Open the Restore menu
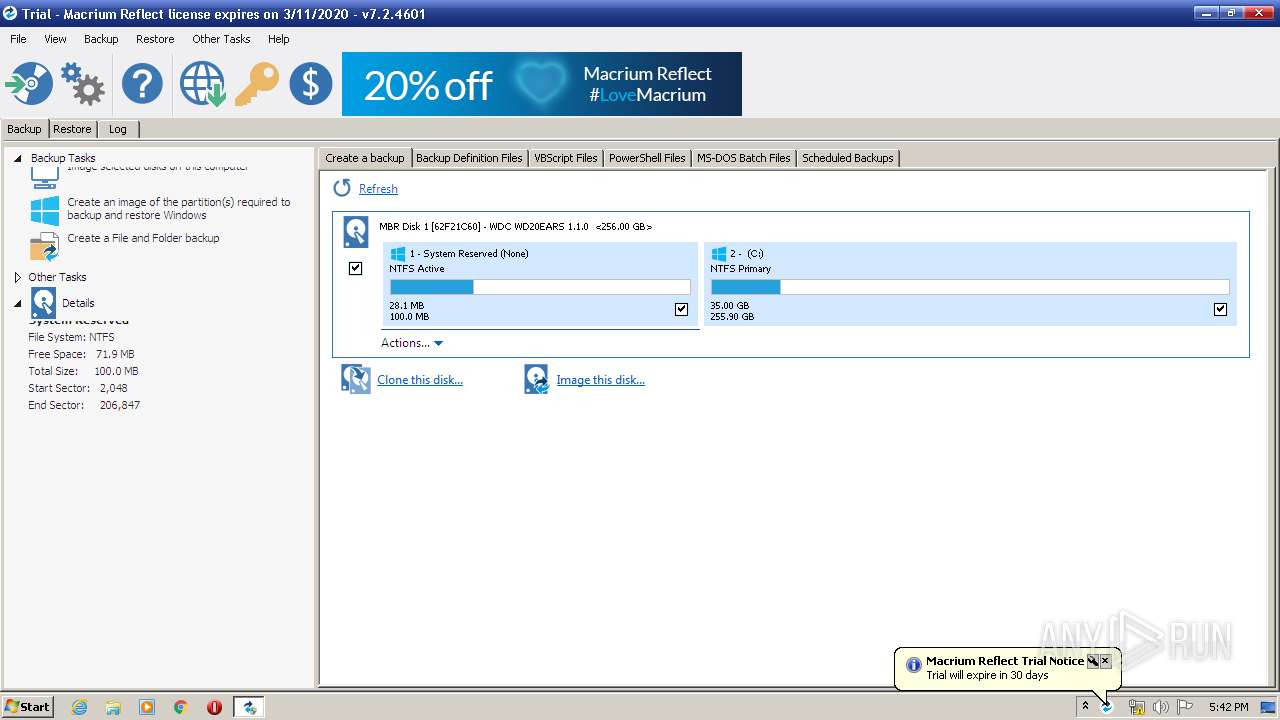Viewport: 1280px width, 720px height. tap(155, 39)
